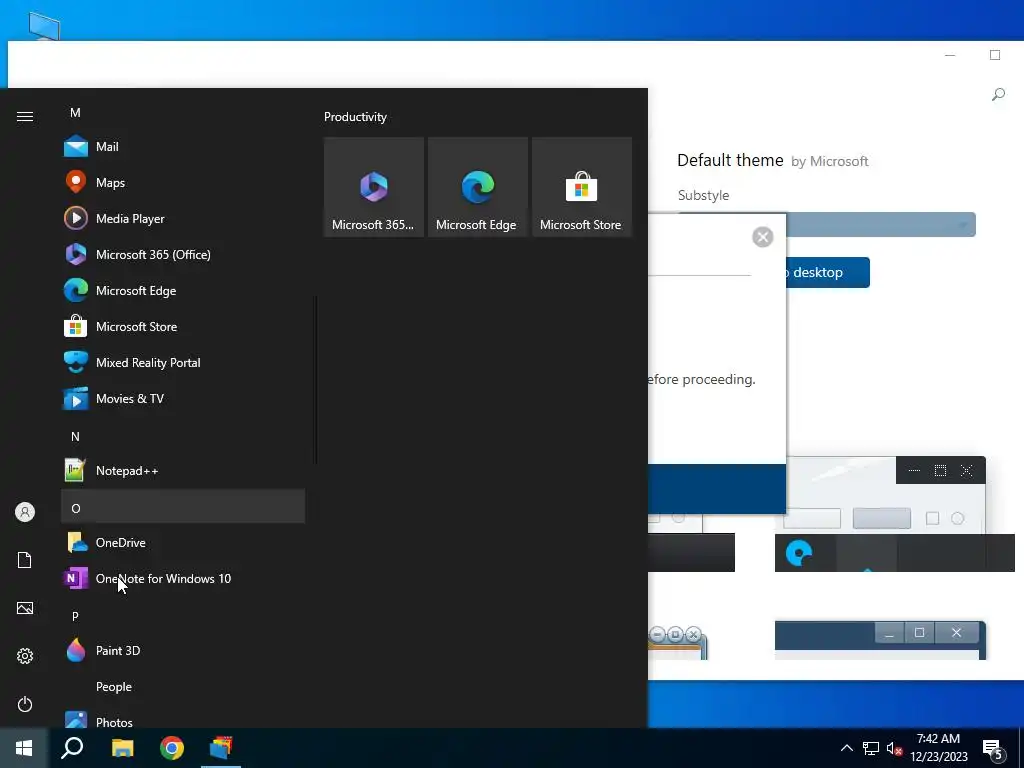Open OneDrive from the app list
The height and width of the screenshot is (768, 1024).
pyautogui.click(x=183, y=542)
